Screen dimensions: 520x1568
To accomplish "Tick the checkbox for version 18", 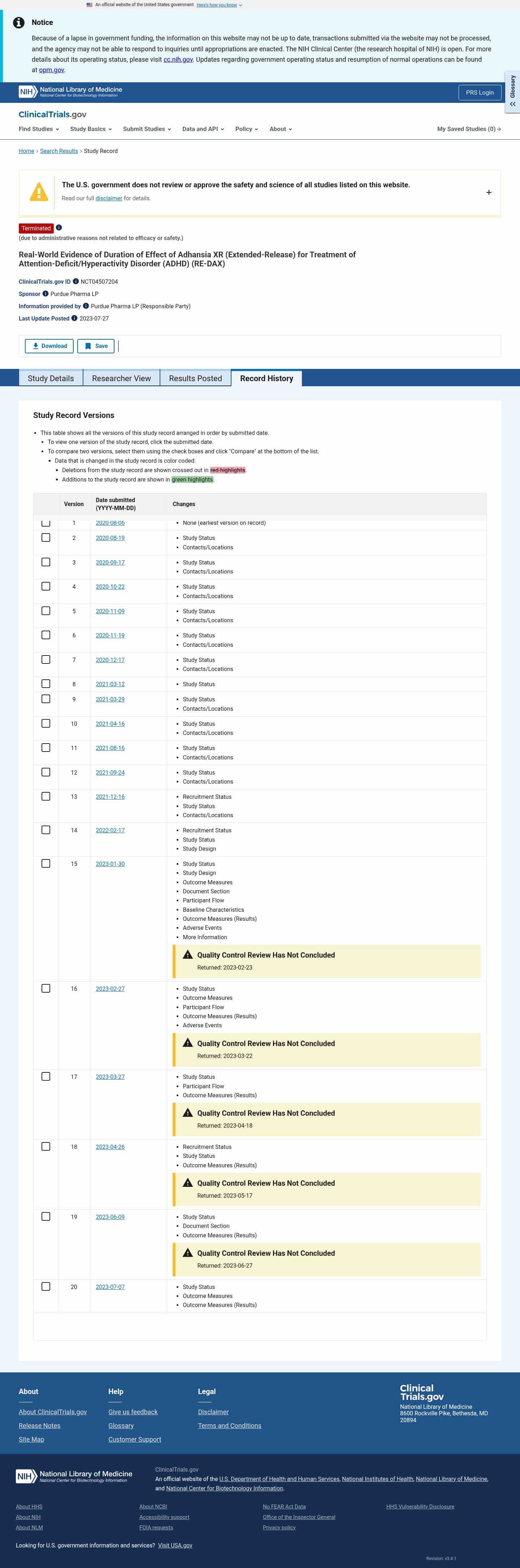I will [45, 1146].
